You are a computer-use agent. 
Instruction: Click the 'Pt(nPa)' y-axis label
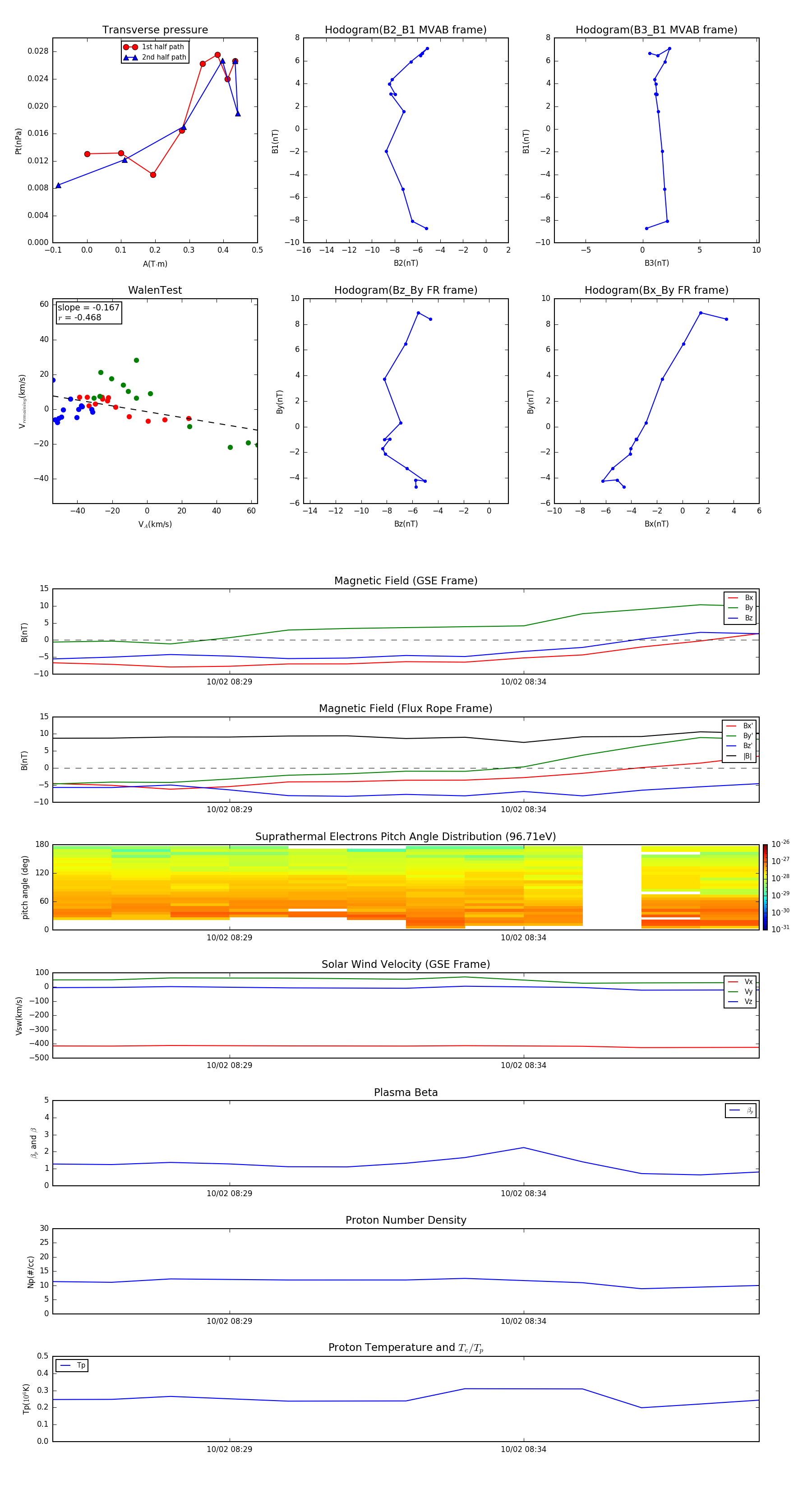click(x=18, y=140)
